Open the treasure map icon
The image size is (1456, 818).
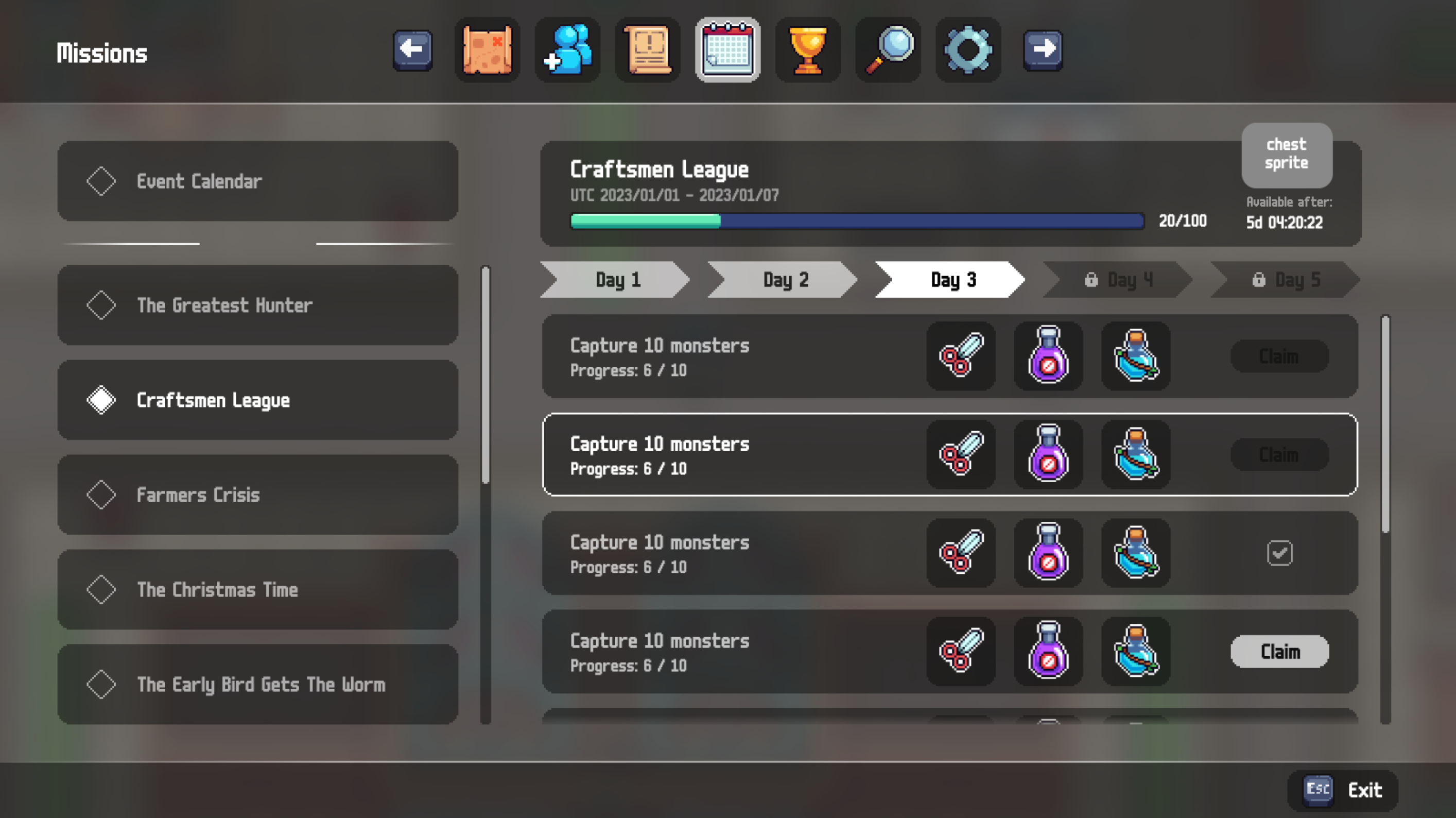point(487,50)
